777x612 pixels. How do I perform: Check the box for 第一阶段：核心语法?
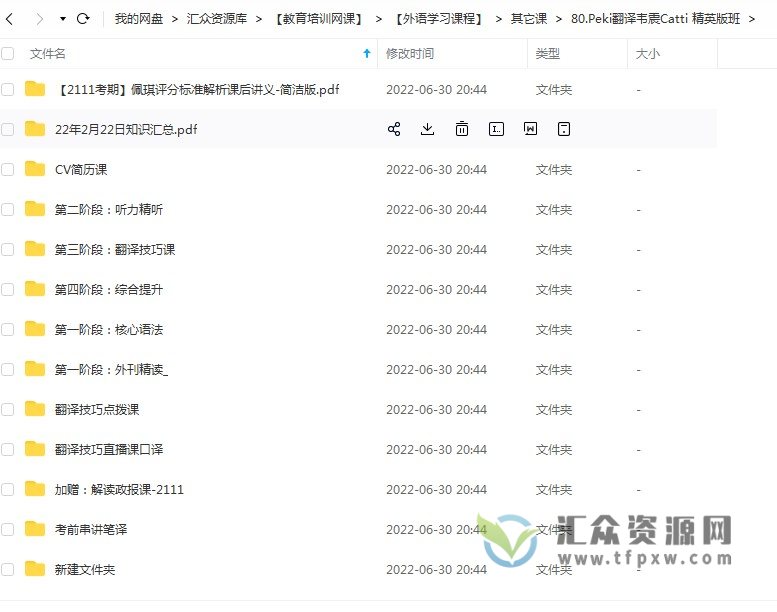(7, 330)
